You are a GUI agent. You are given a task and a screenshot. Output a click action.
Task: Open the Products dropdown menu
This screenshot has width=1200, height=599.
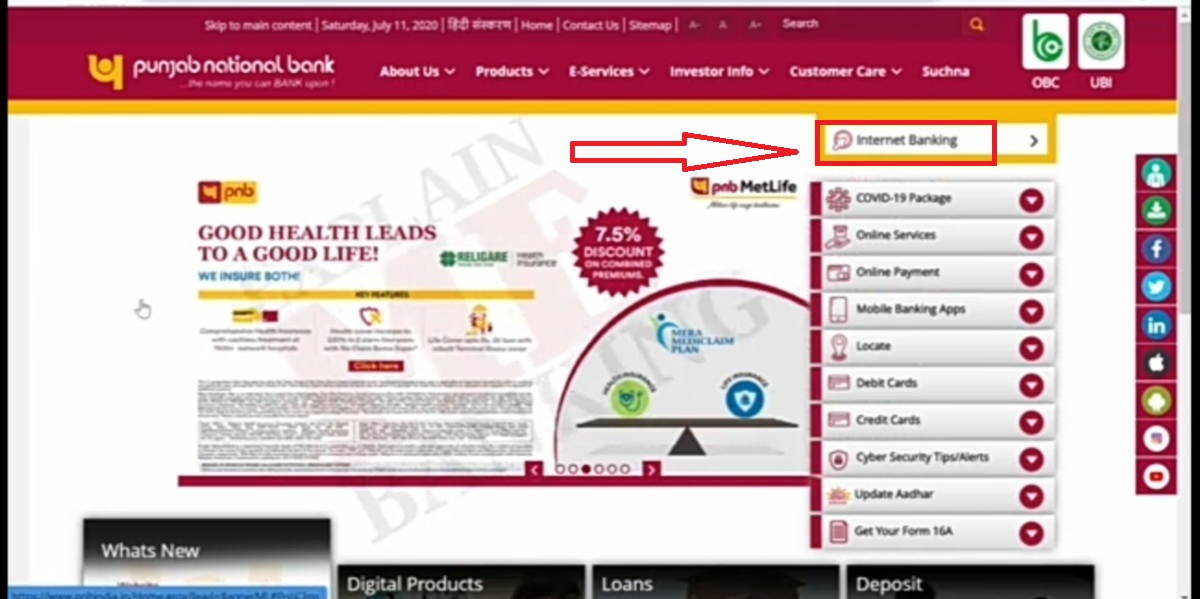pyautogui.click(x=511, y=72)
